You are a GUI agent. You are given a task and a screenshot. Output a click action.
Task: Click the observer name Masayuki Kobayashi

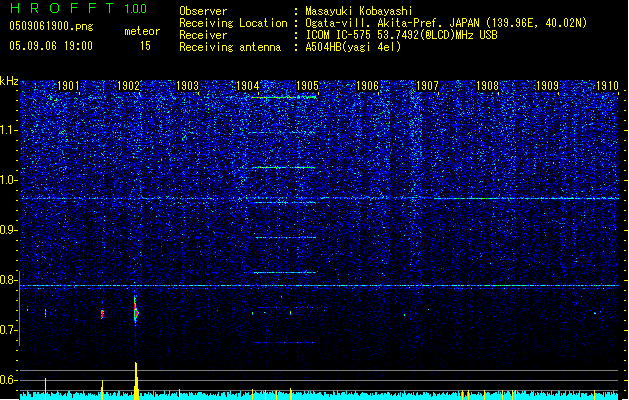coord(359,11)
